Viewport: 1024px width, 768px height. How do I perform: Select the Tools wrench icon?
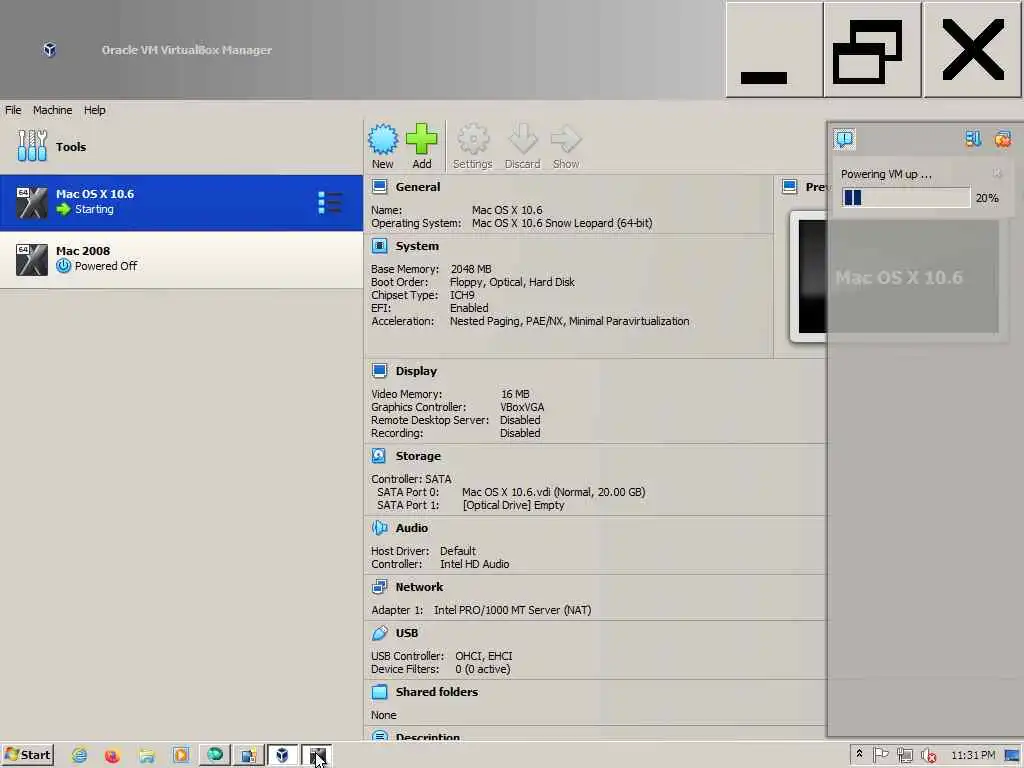tap(32, 146)
